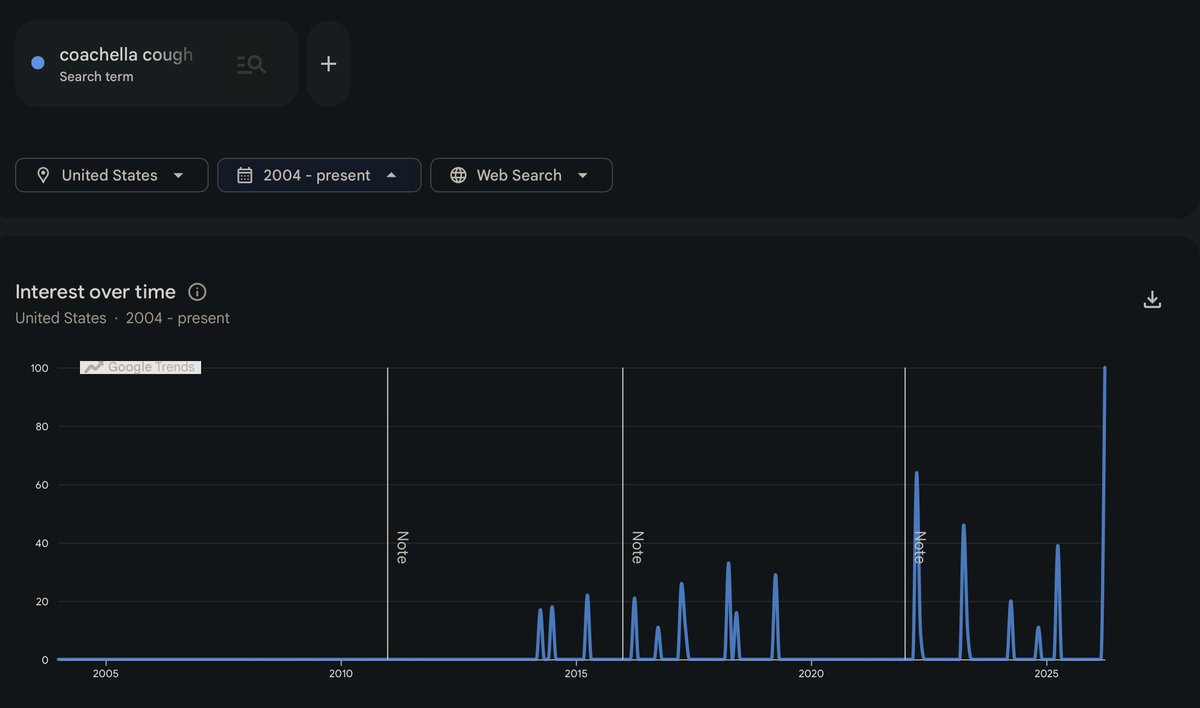Click the Search term label under coachella cough
1200x708 pixels.
(96, 77)
